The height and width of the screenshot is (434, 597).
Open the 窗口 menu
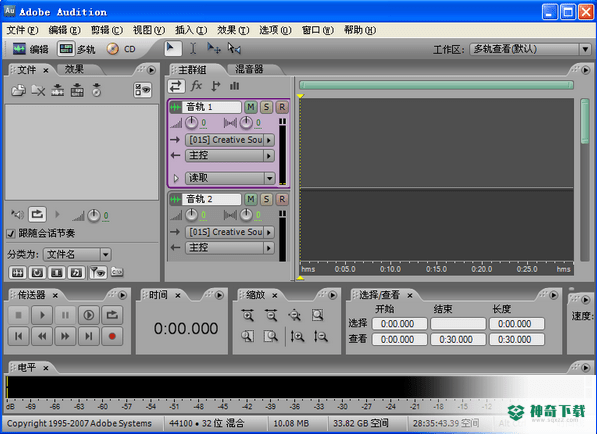tap(318, 30)
